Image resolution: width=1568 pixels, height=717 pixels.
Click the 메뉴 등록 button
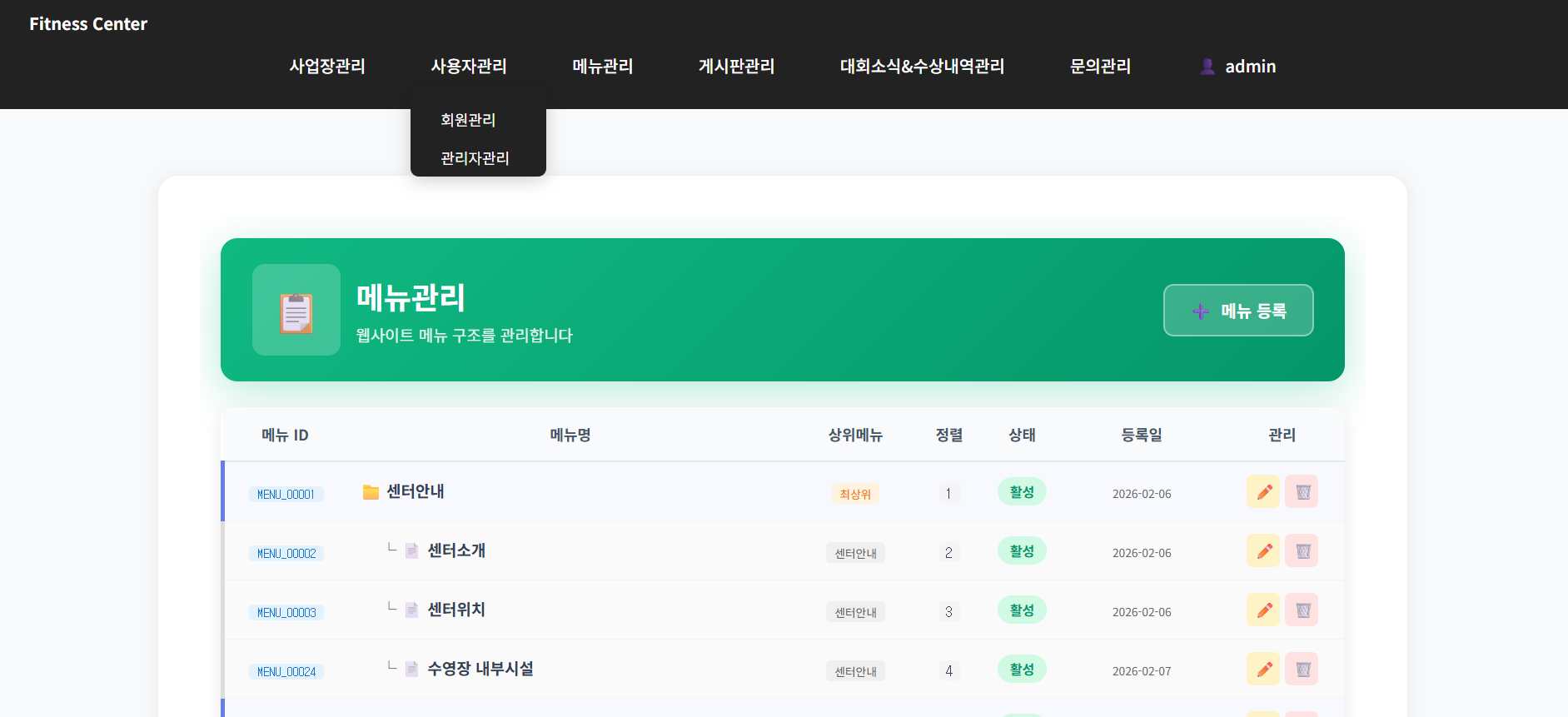[1237, 311]
